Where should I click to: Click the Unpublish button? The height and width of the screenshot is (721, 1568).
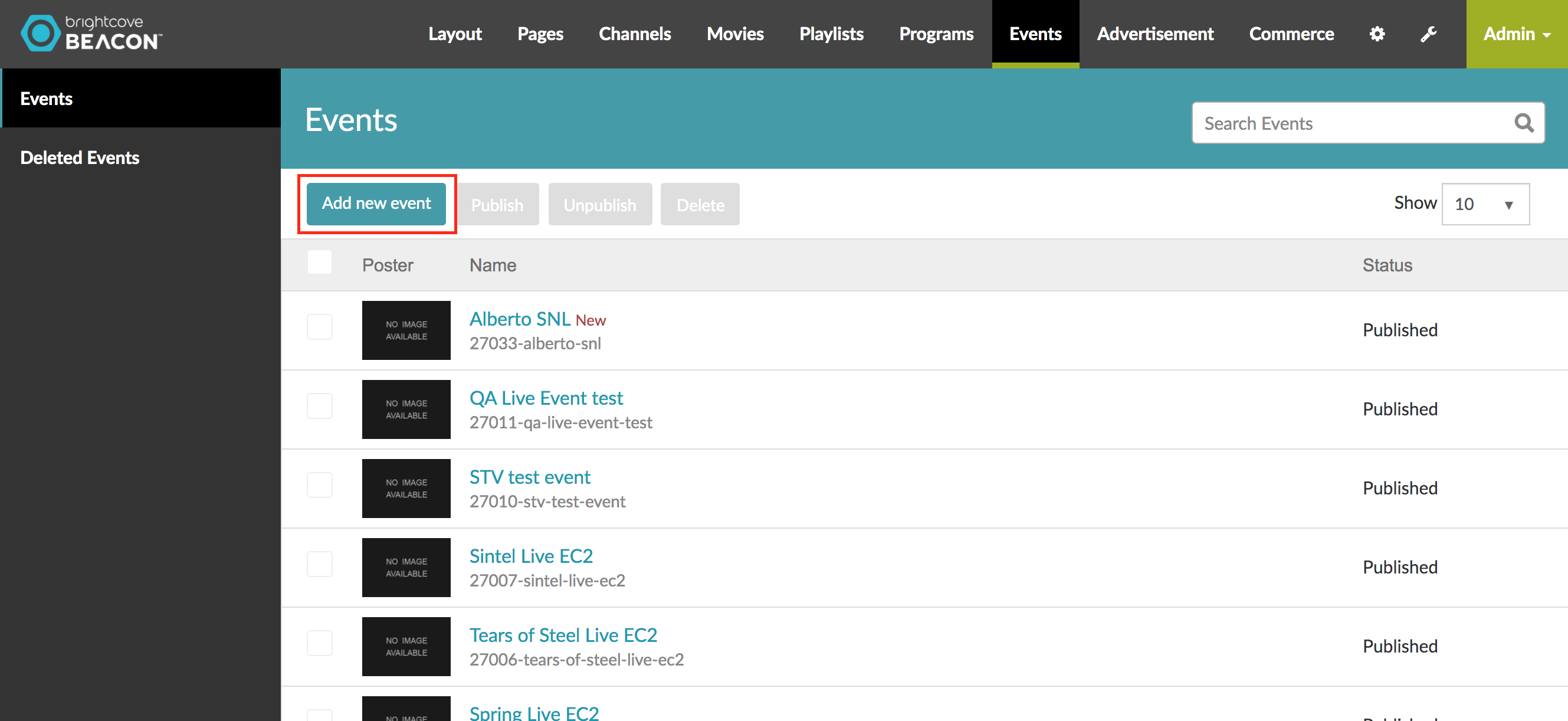click(x=599, y=205)
